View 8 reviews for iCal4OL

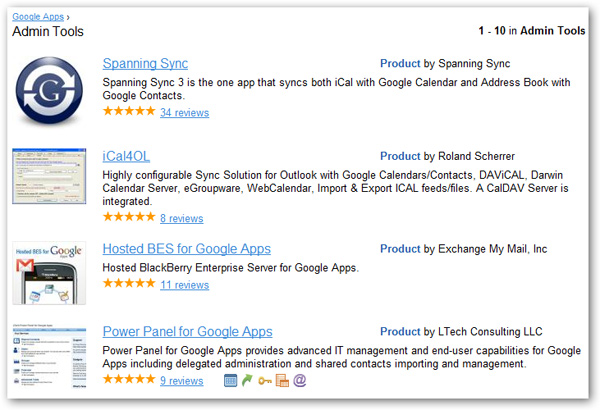point(182,218)
